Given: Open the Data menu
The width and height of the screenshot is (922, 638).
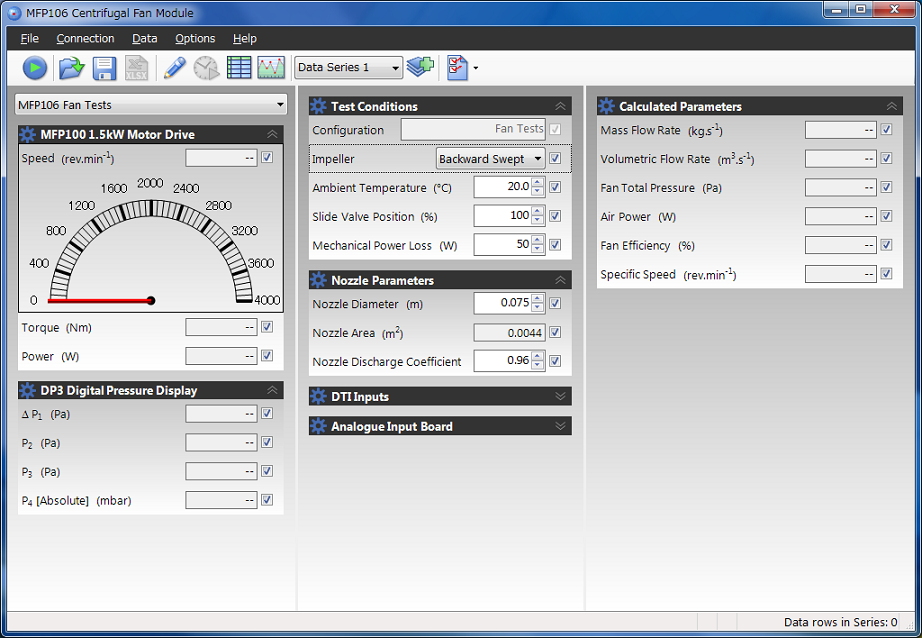Looking at the screenshot, I should (x=145, y=39).
